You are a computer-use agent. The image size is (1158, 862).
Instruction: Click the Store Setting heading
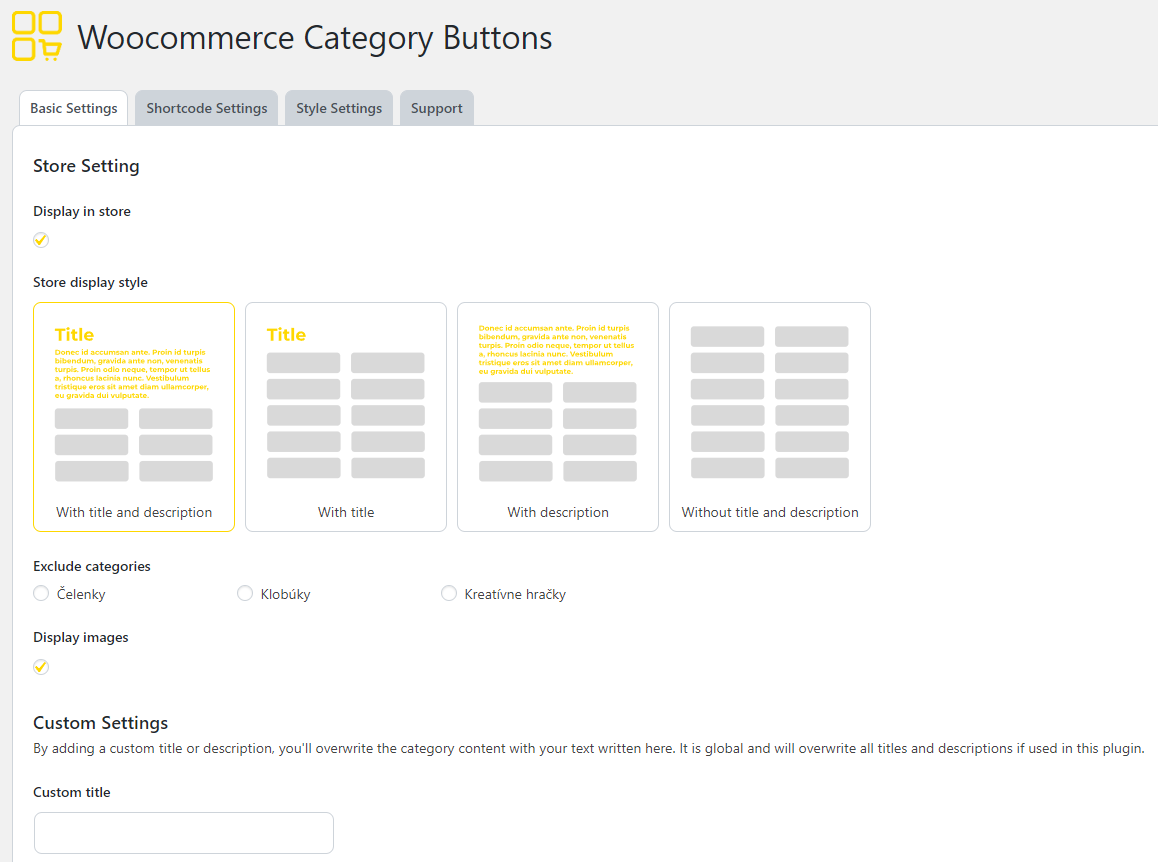(86, 166)
